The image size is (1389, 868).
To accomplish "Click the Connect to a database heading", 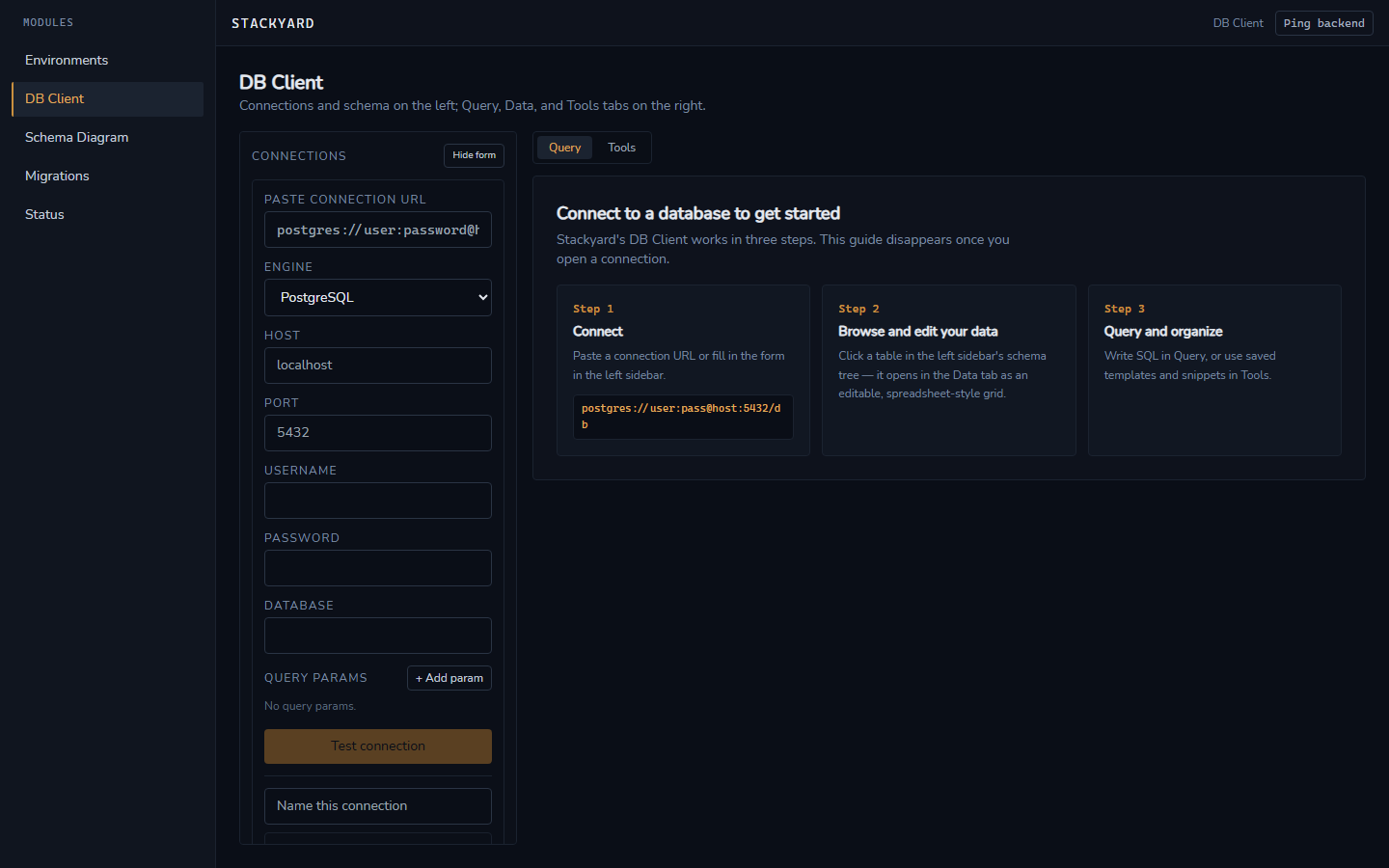I will [698, 213].
